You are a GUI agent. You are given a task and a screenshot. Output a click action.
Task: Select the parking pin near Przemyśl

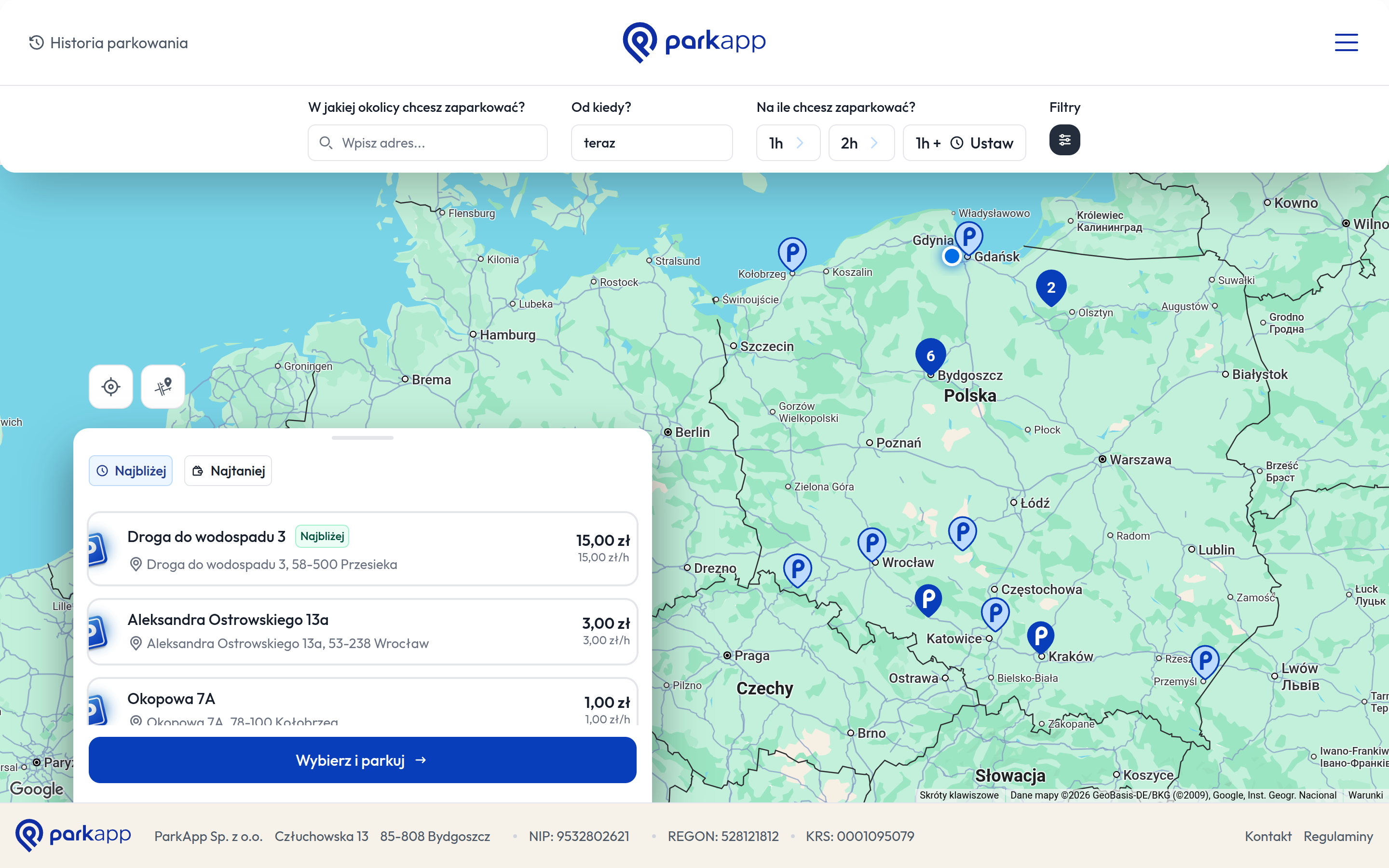(1205, 662)
